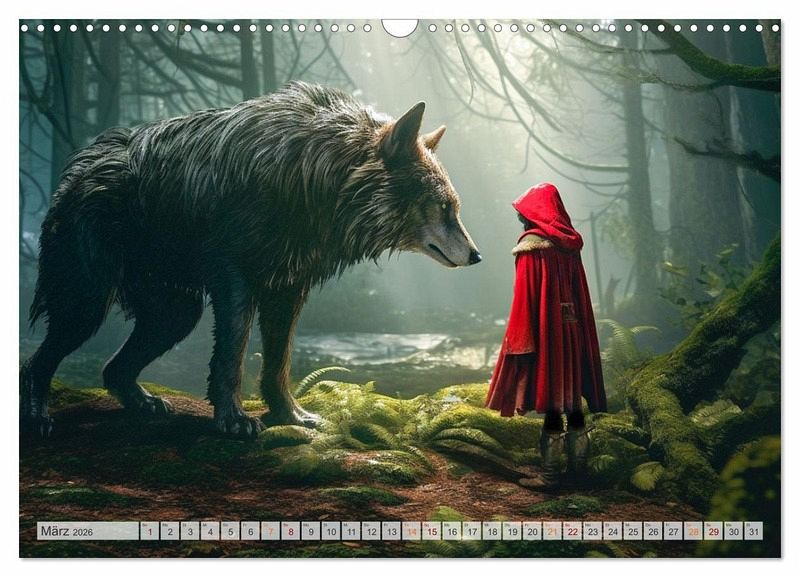
Task: Select day 5 in the calendar strip
Action: coord(230,531)
